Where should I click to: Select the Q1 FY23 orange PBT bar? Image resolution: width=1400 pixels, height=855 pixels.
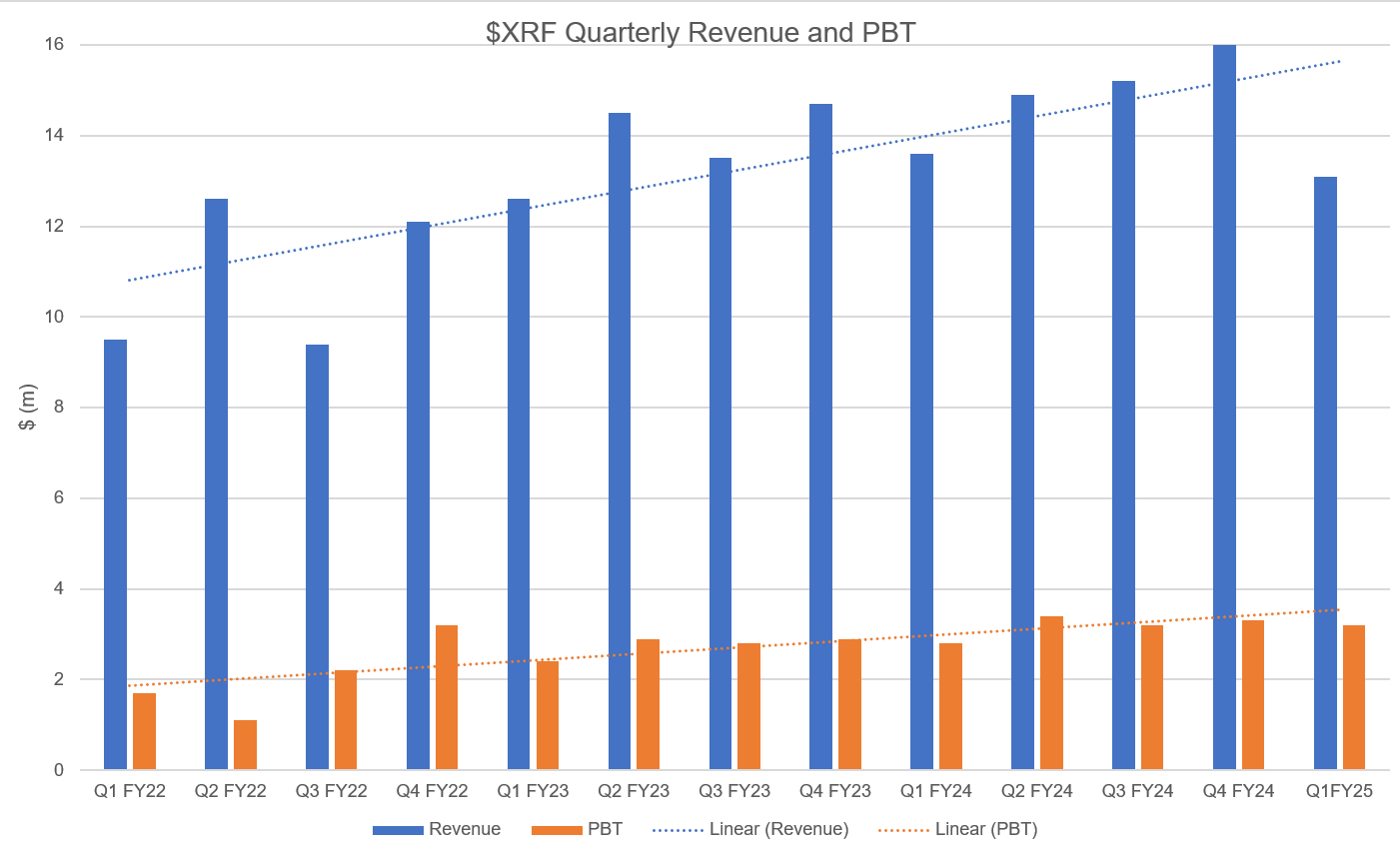[548, 715]
